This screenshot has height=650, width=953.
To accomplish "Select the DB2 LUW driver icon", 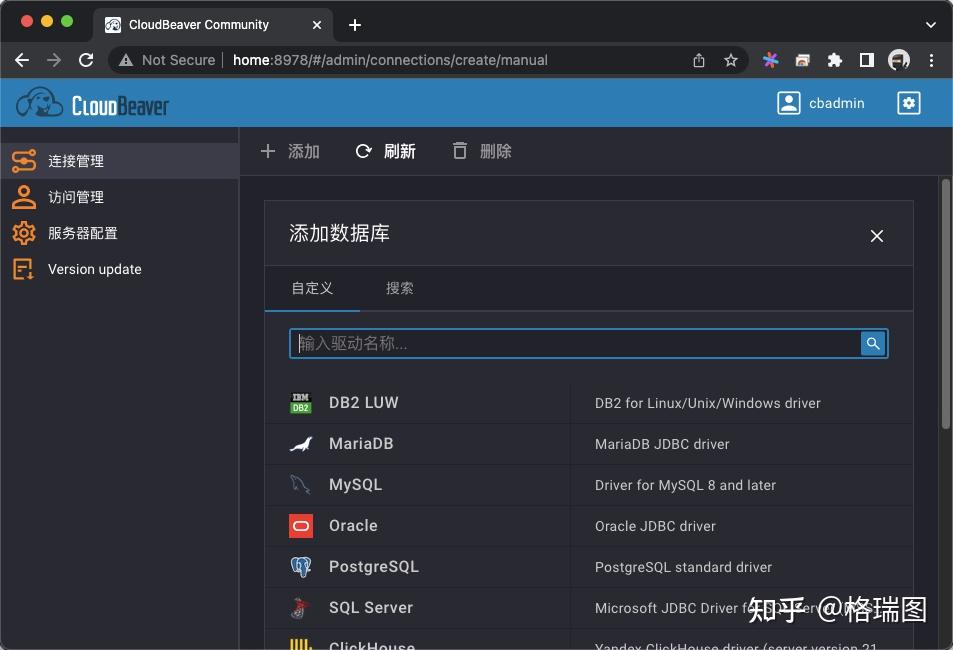I will click(x=300, y=403).
